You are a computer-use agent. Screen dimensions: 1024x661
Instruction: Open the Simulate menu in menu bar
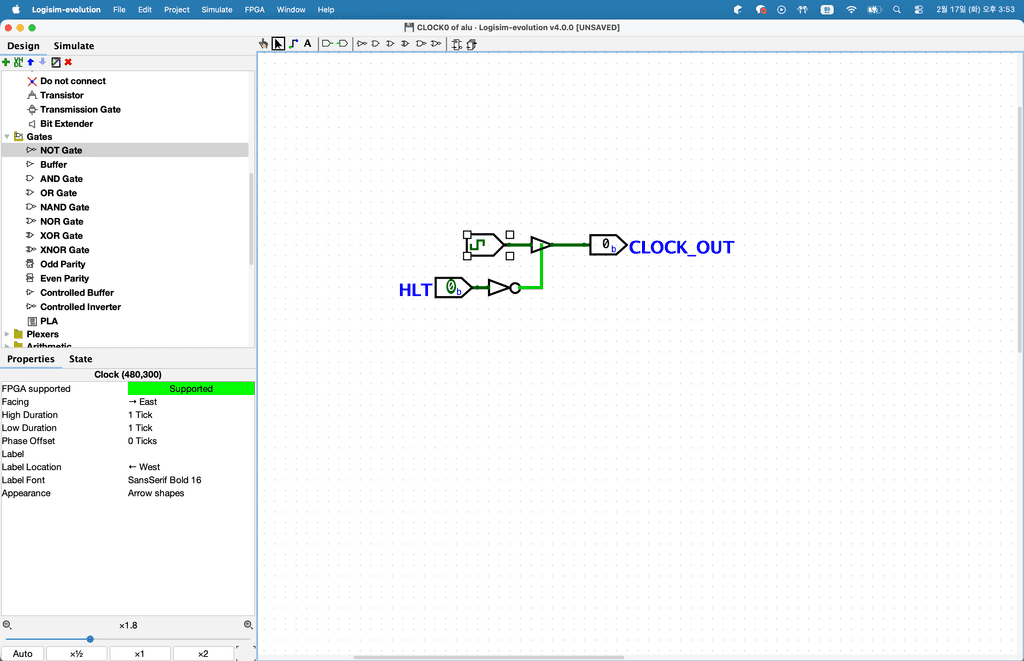tap(217, 9)
